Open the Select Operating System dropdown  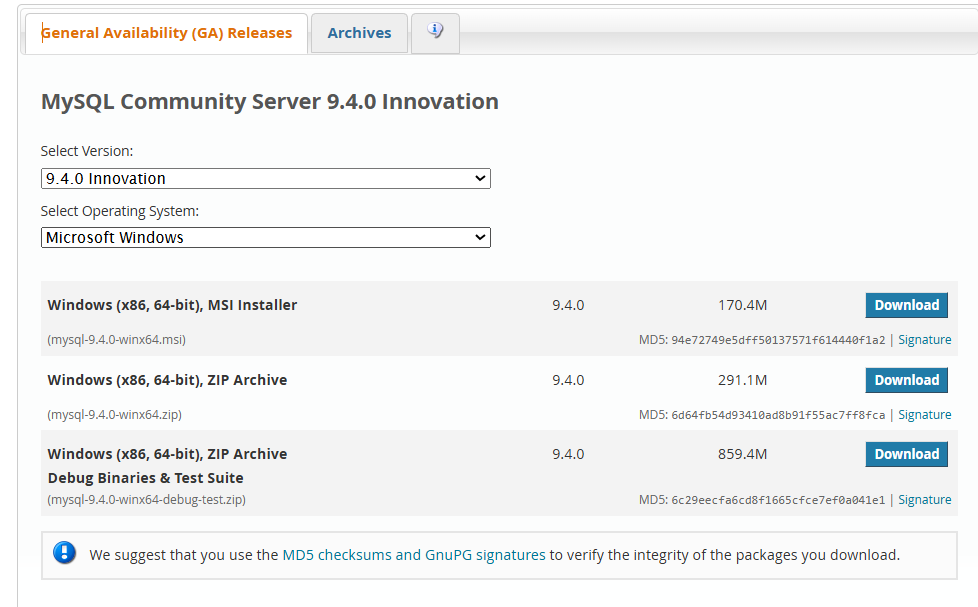click(266, 238)
